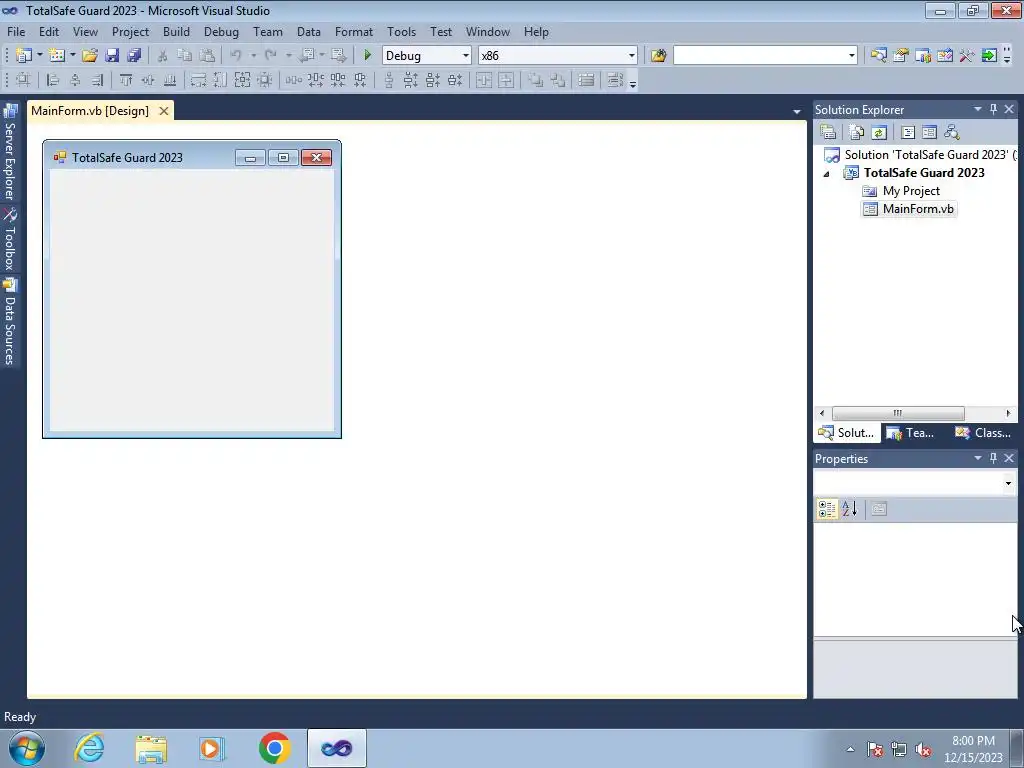1024x768 pixels.
Task: Open the Tools menu
Action: click(401, 31)
